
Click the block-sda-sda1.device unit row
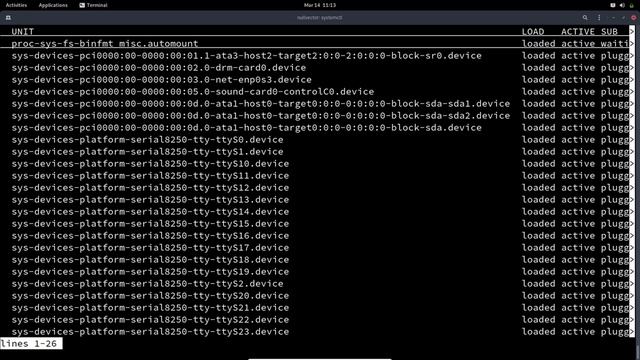coord(261,104)
